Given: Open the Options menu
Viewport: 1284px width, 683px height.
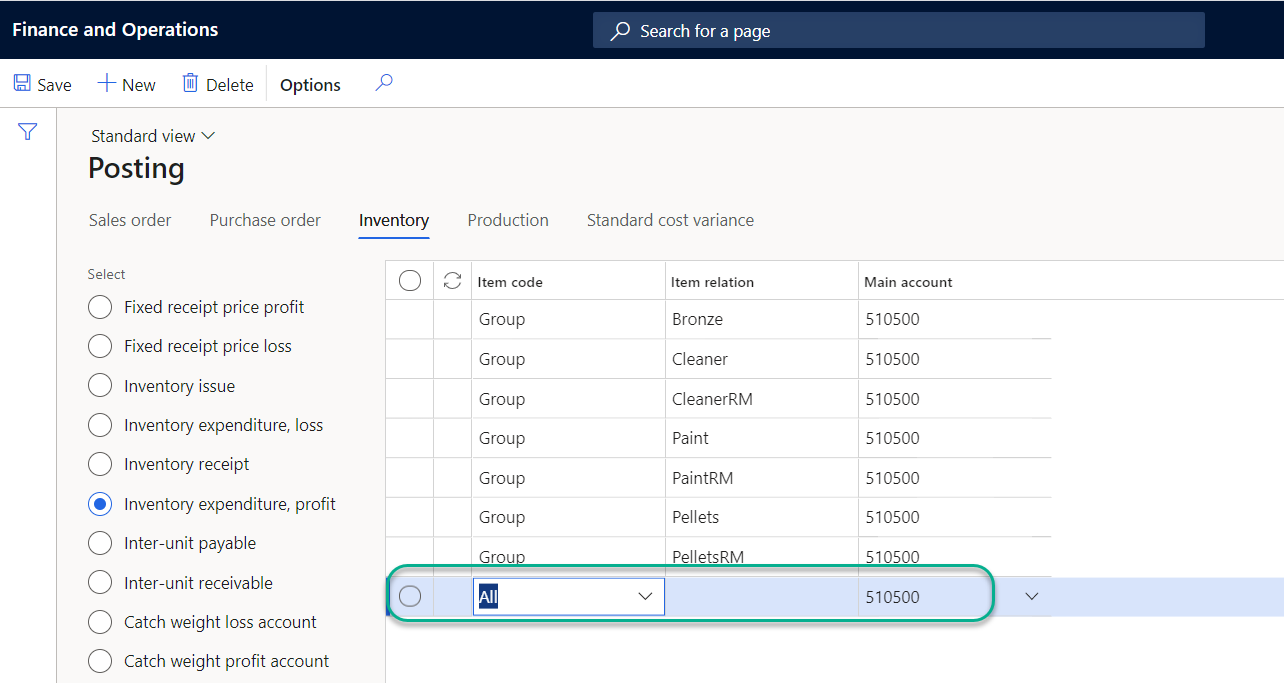Looking at the screenshot, I should click(x=309, y=84).
